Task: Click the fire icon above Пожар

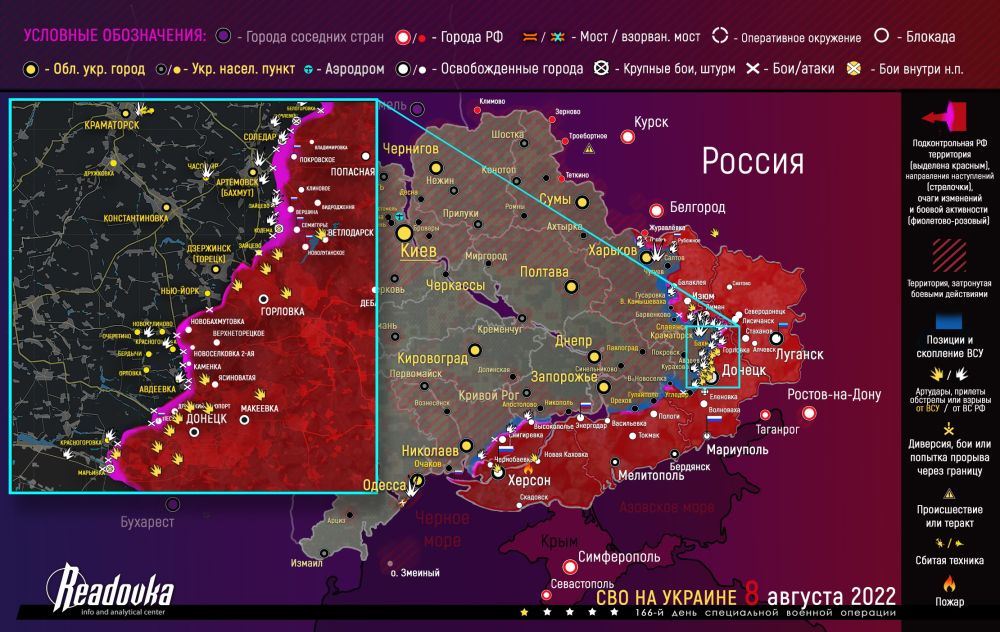Action: 949,583
